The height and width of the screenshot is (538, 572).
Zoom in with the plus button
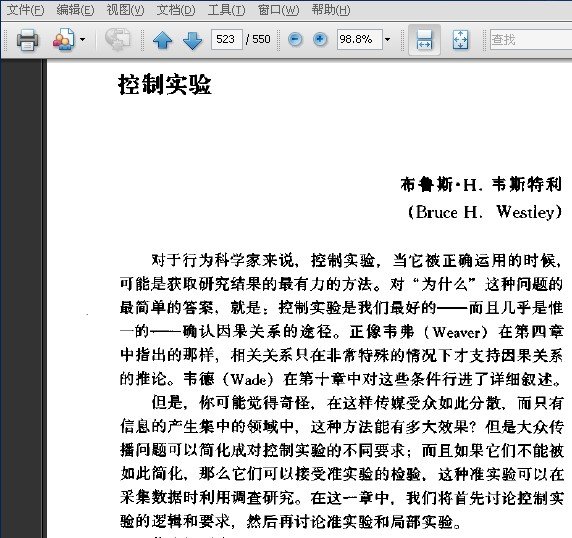pyautogui.click(x=320, y=39)
